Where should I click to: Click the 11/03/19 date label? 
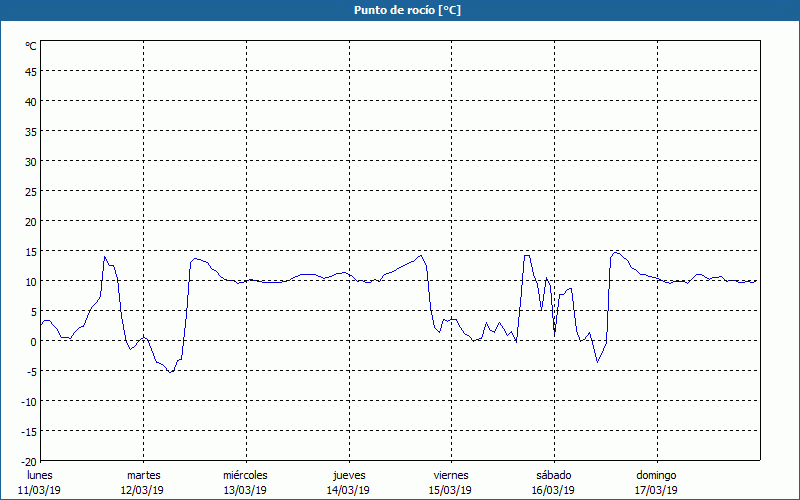40,490
